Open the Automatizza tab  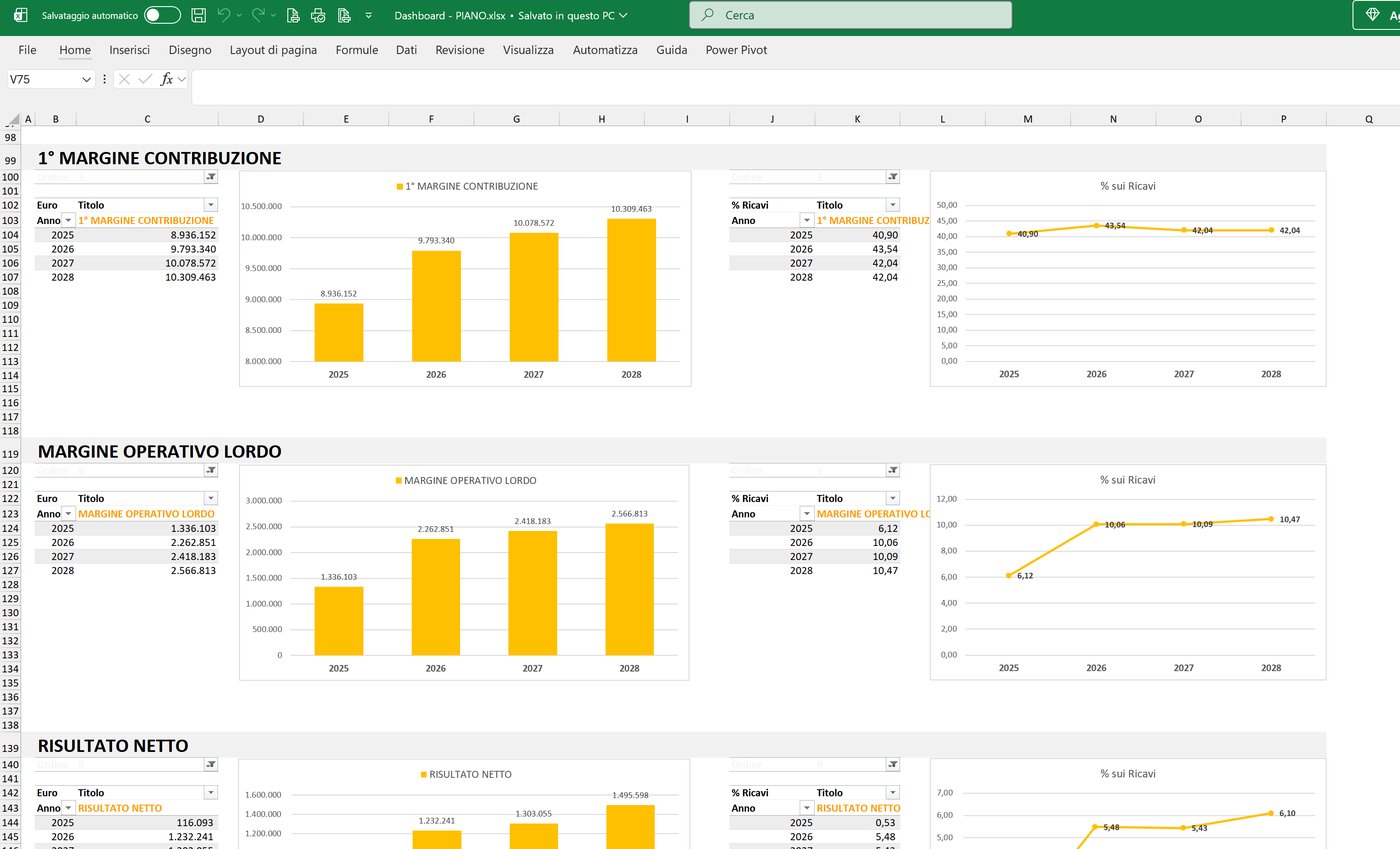point(605,50)
